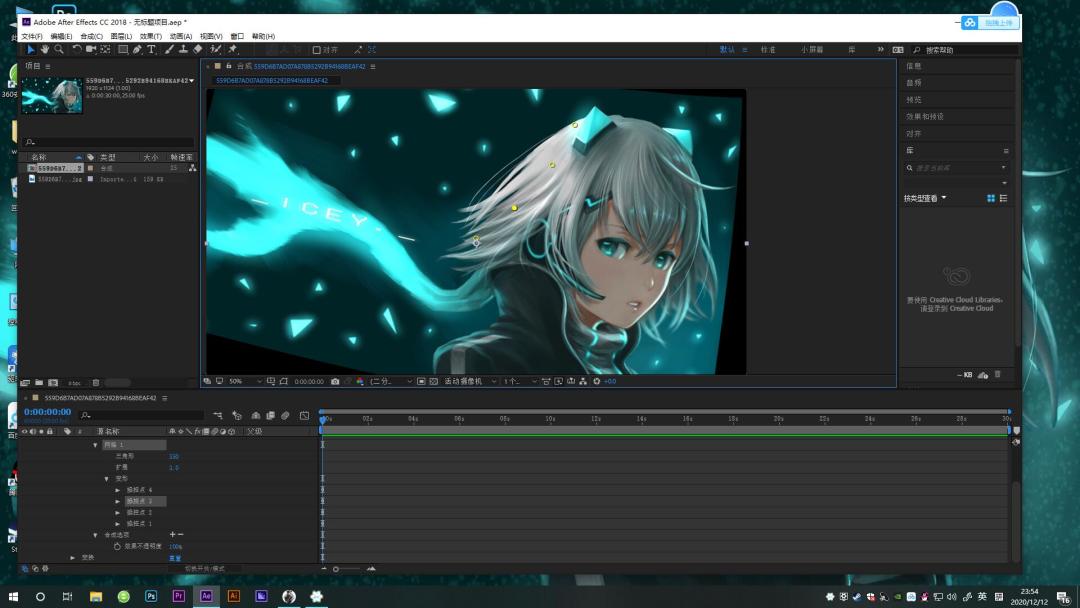Click the 重置 reset link for 变换
1080x608 pixels.
point(175,558)
